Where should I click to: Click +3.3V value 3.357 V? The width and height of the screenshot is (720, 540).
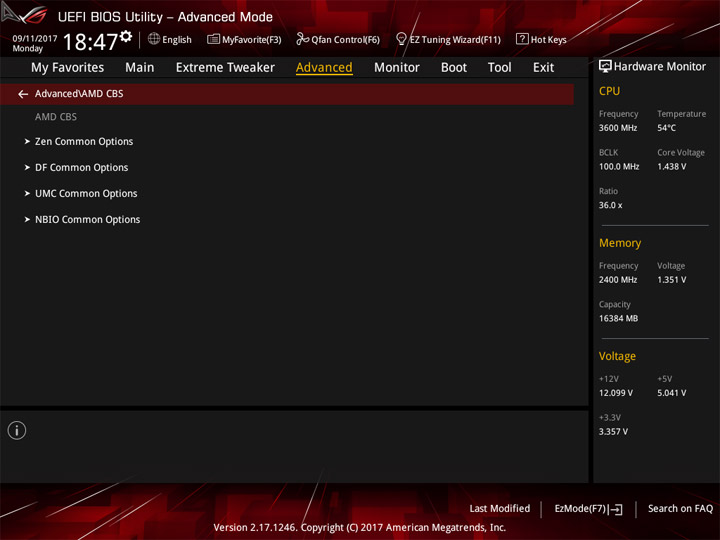pyautogui.click(x=613, y=432)
